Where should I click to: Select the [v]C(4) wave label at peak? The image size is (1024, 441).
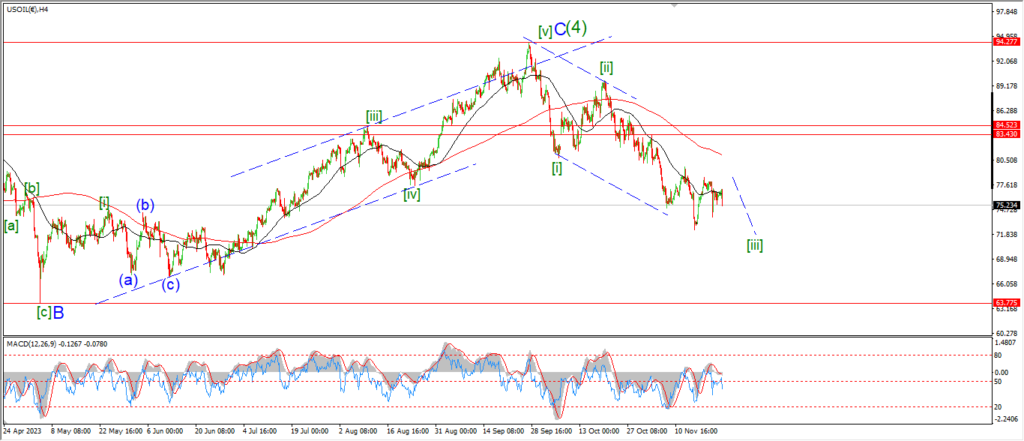pyautogui.click(x=561, y=29)
